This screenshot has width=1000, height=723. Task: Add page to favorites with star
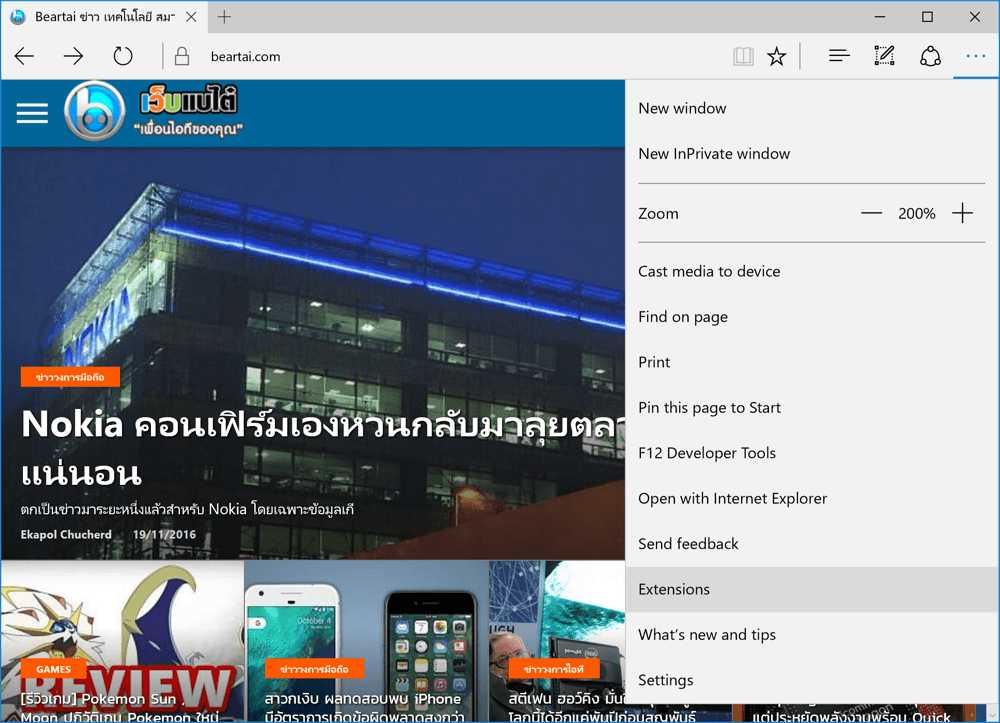776,57
